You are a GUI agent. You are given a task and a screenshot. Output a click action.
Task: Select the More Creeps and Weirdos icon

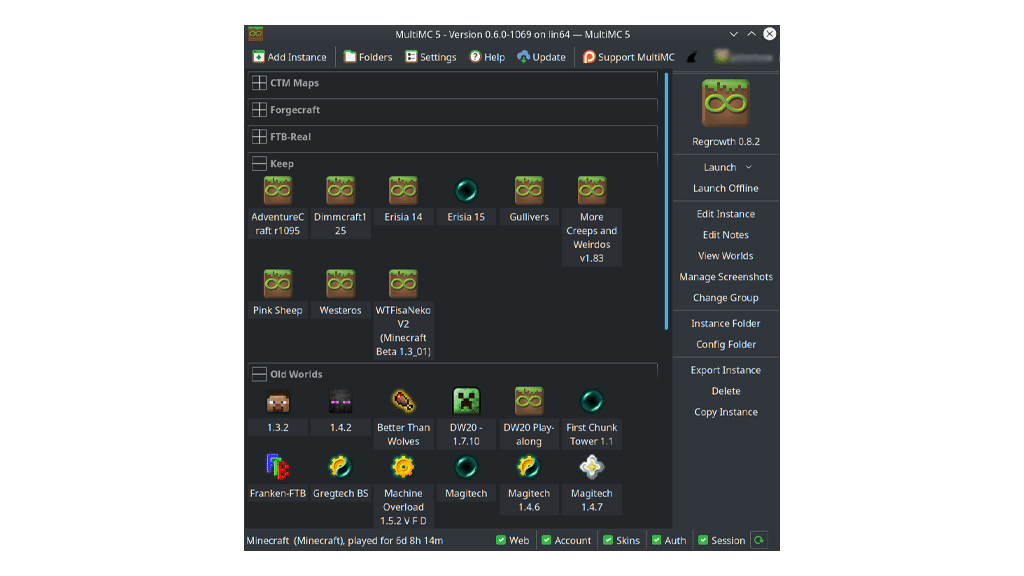(x=592, y=191)
